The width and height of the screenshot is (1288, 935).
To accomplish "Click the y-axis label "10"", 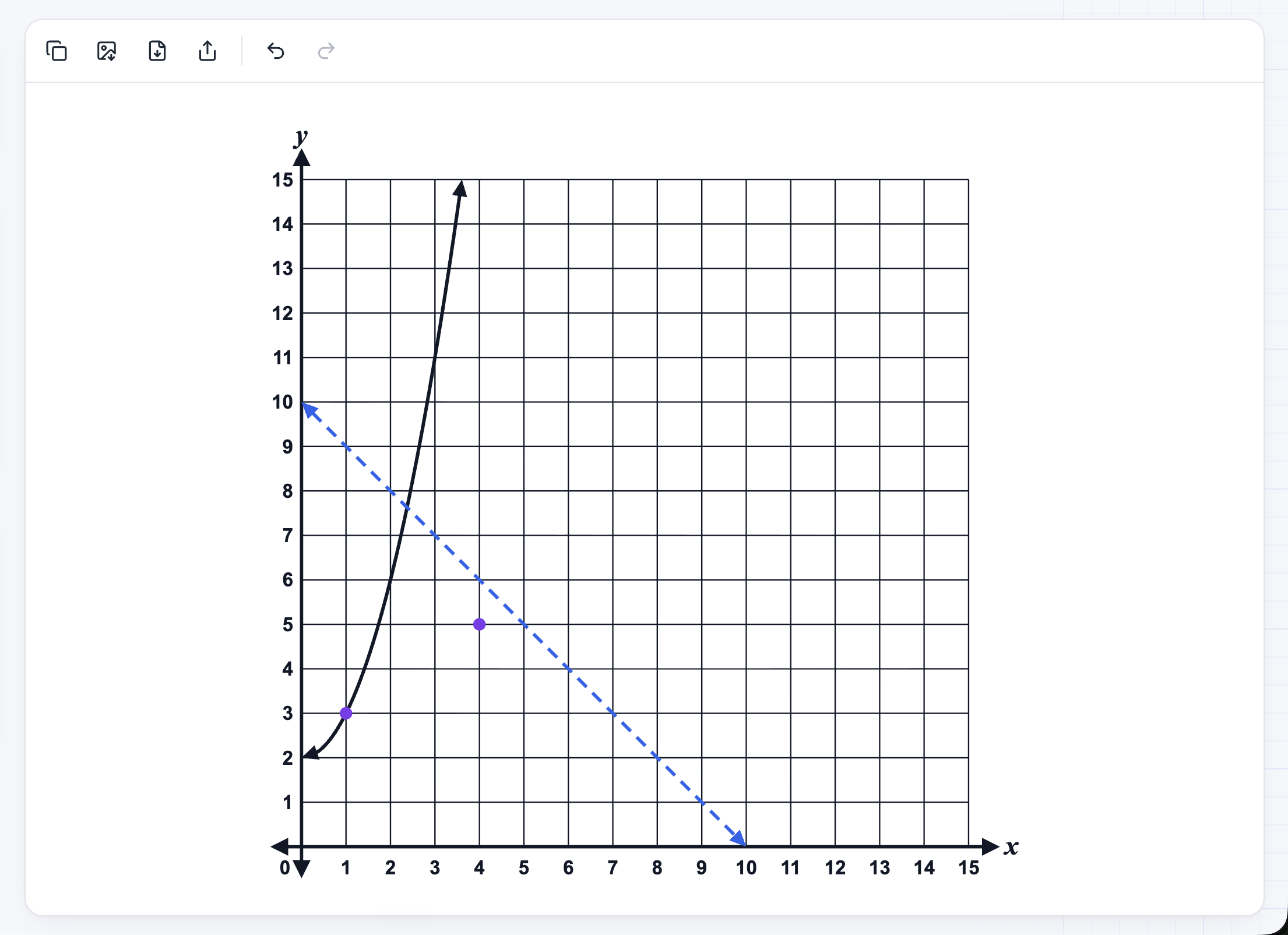I will click(x=283, y=402).
